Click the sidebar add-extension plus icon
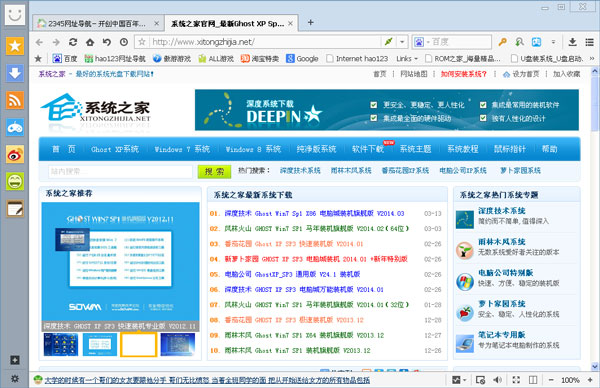 [x=15, y=360]
